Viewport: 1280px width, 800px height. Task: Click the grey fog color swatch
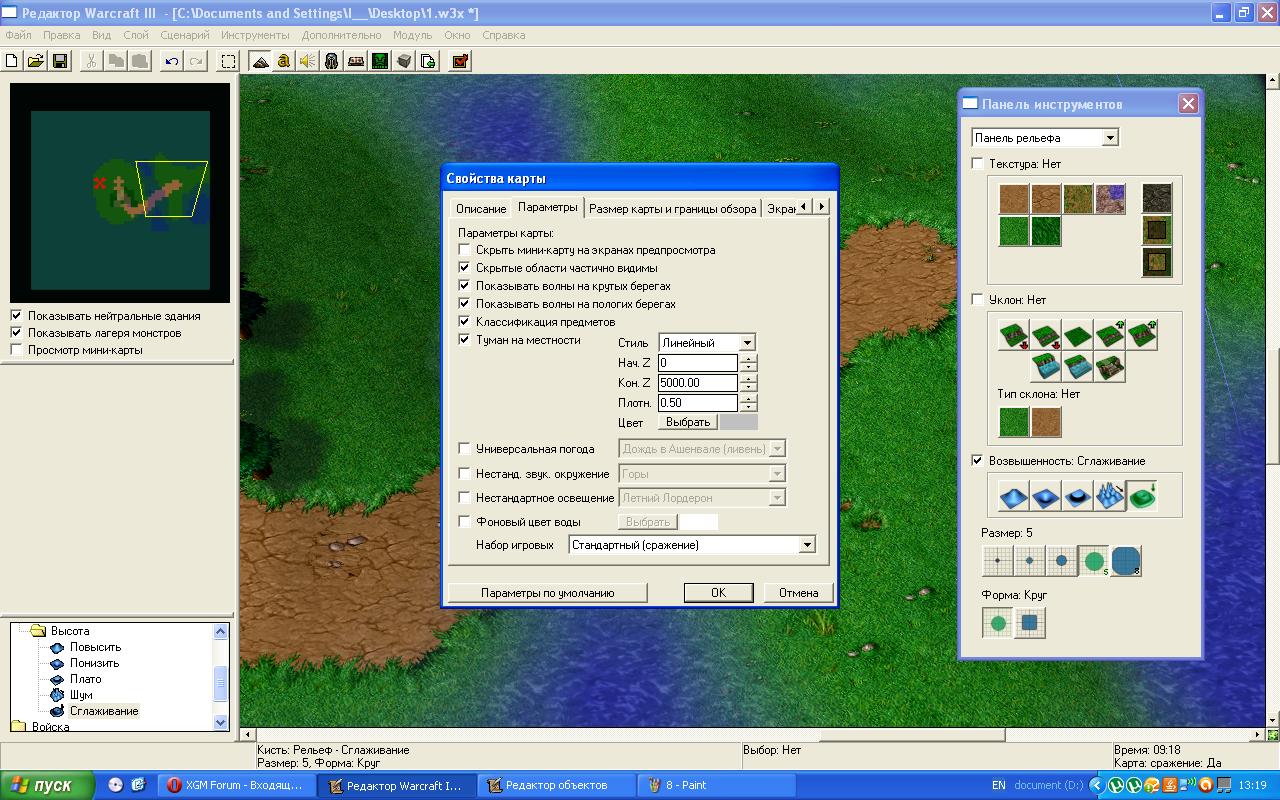pyautogui.click(x=739, y=422)
